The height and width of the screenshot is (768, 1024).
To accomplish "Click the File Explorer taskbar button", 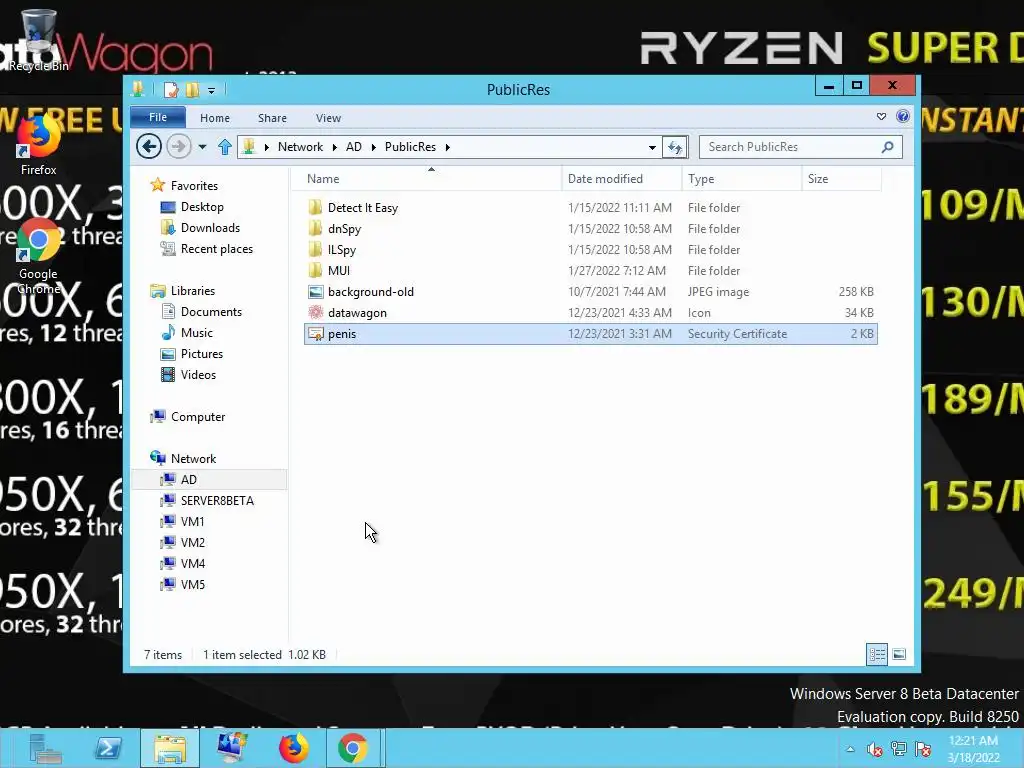I will pos(170,748).
